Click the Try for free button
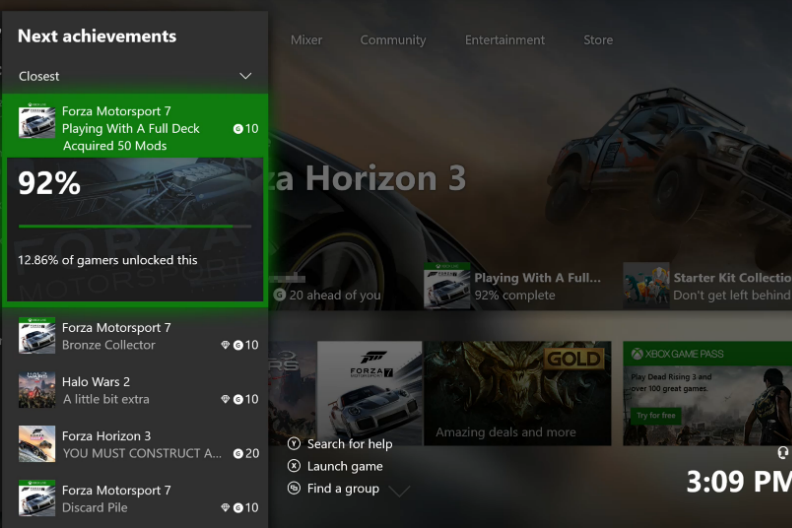 coord(656,416)
